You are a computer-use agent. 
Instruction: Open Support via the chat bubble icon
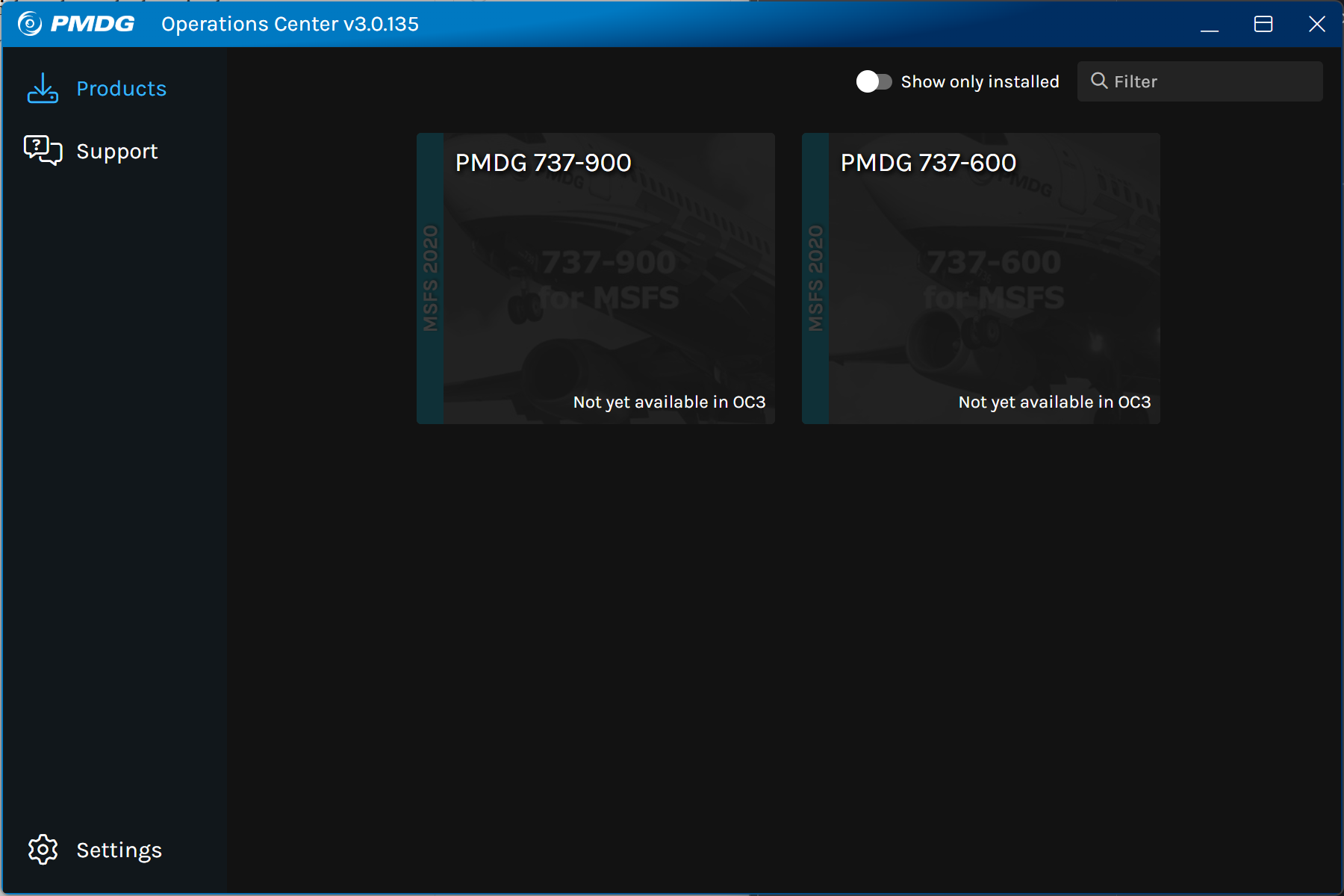pos(41,149)
